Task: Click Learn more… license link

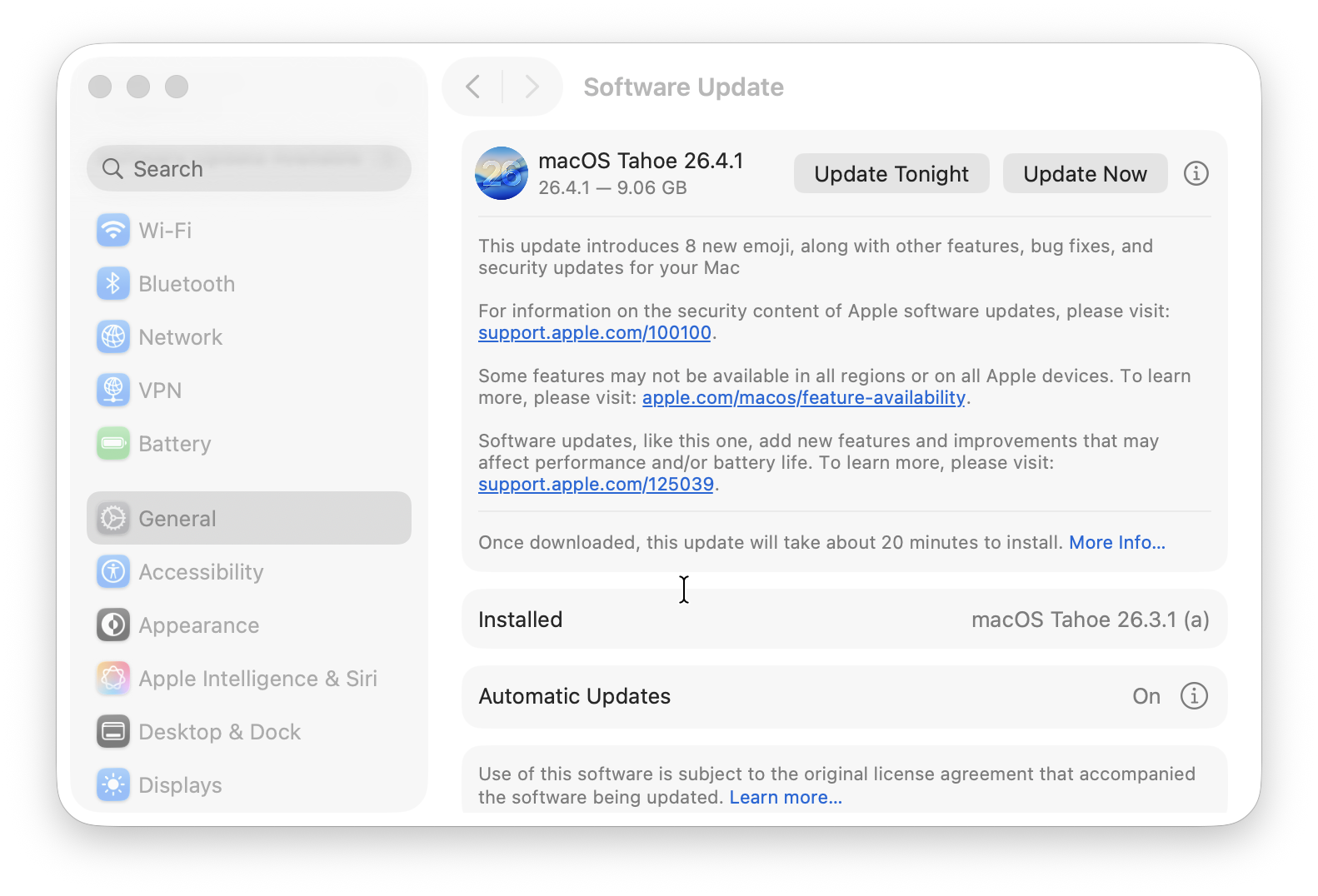Action: [x=786, y=798]
